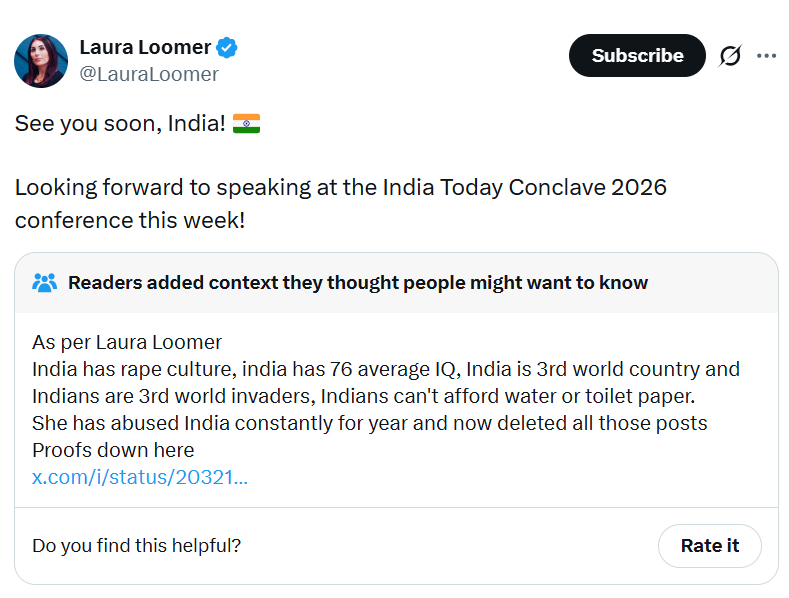Click the community notes people icon
Image resolution: width=789 pixels, height=598 pixels.
pos(45,283)
